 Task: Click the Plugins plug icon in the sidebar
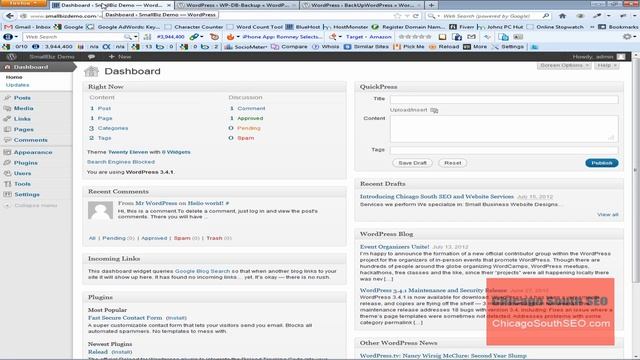point(7,163)
